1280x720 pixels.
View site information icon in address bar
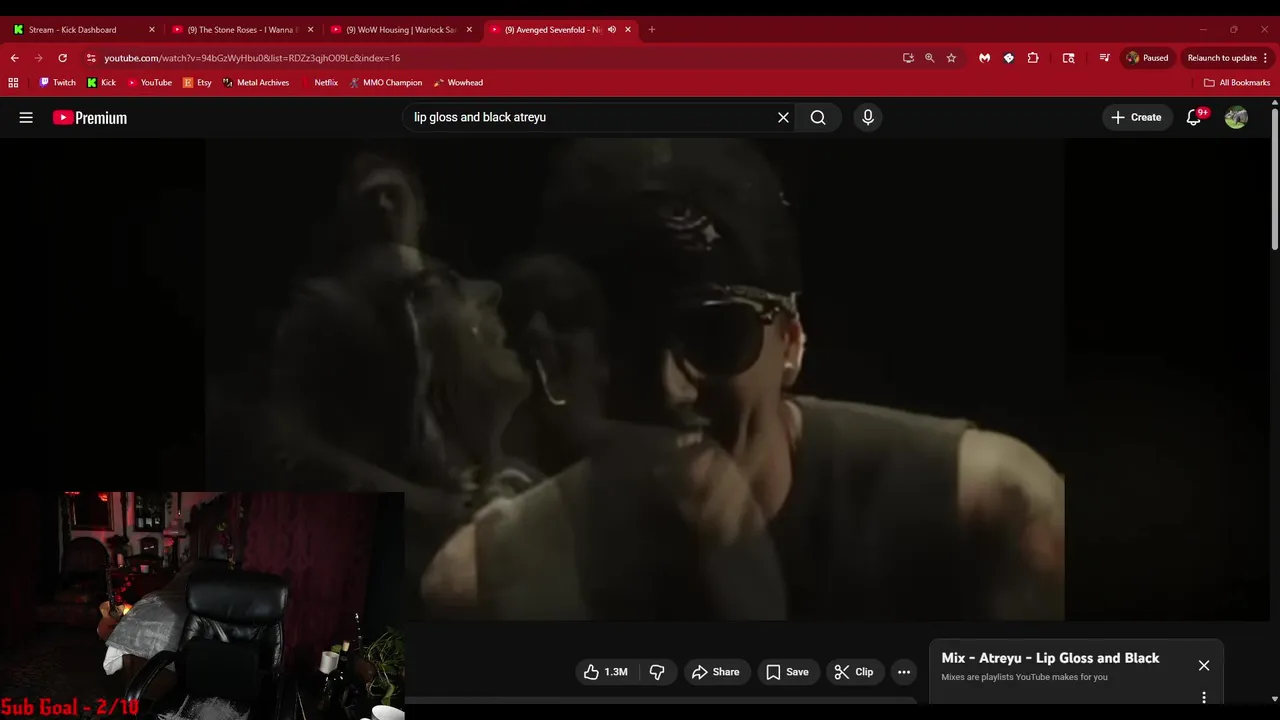pyautogui.click(x=91, y=58)
